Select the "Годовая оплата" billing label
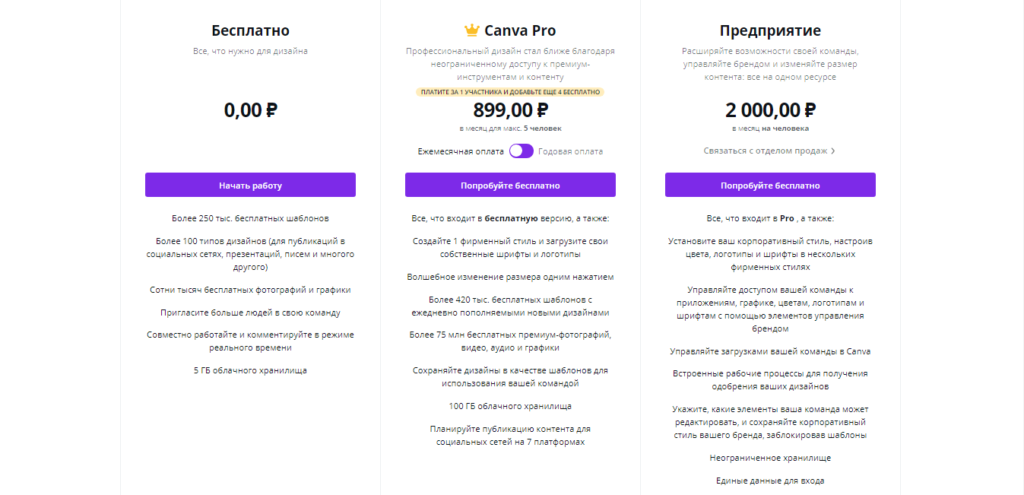The width and height of the screenshot is (1024, 495). point(570,151)
